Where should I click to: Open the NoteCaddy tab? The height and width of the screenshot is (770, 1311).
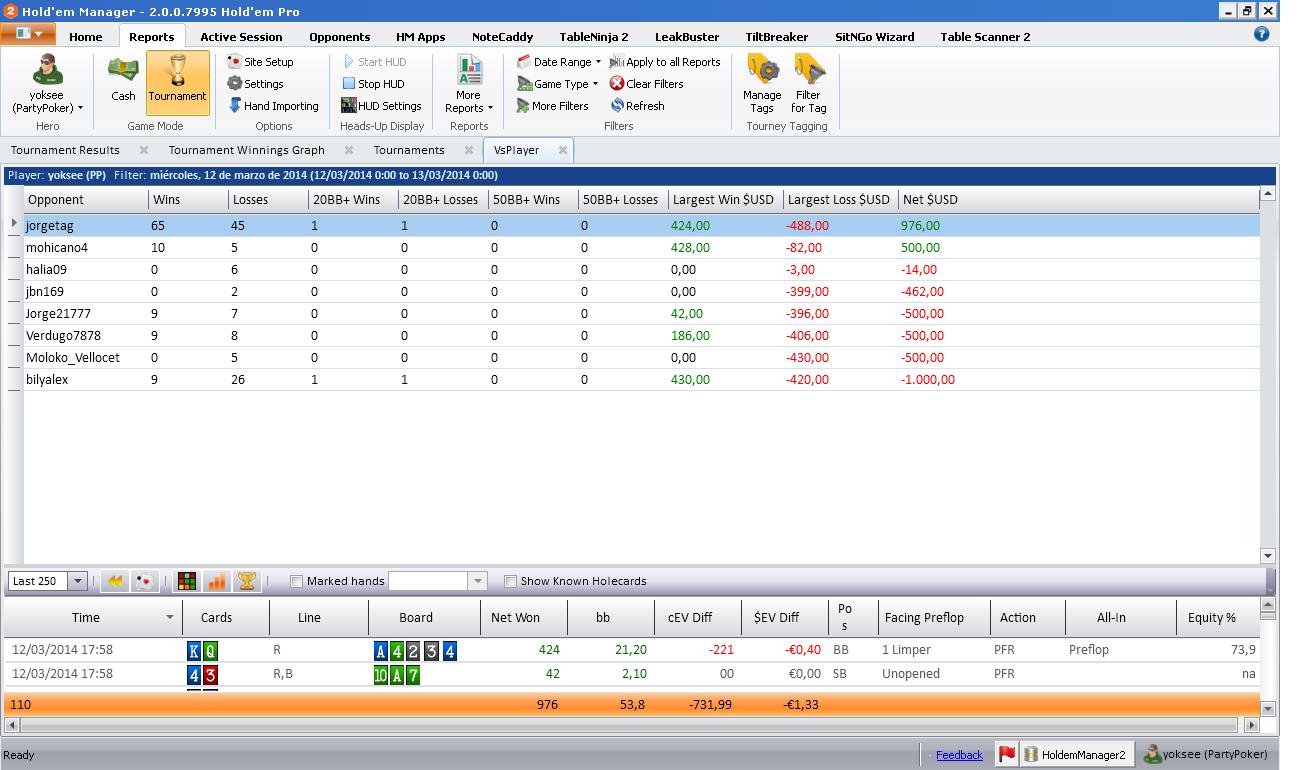pyautogui.click(x=502, y=37)
